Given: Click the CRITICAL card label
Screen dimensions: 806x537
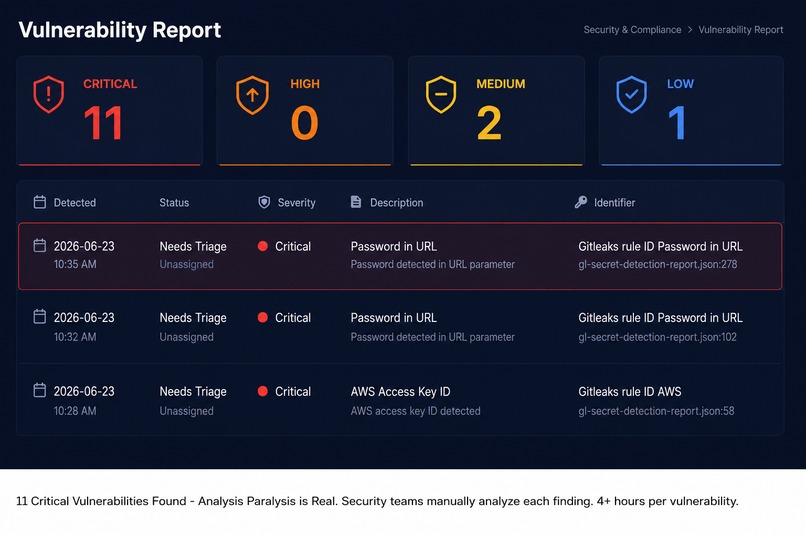Looking at the screenshot, I should click(110, 84).
